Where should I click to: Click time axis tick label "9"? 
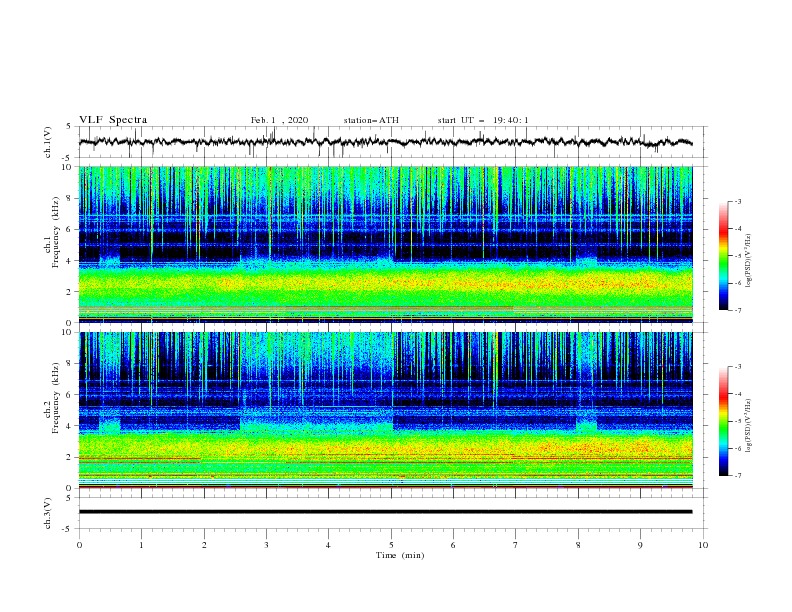click(x=640, y=545)
